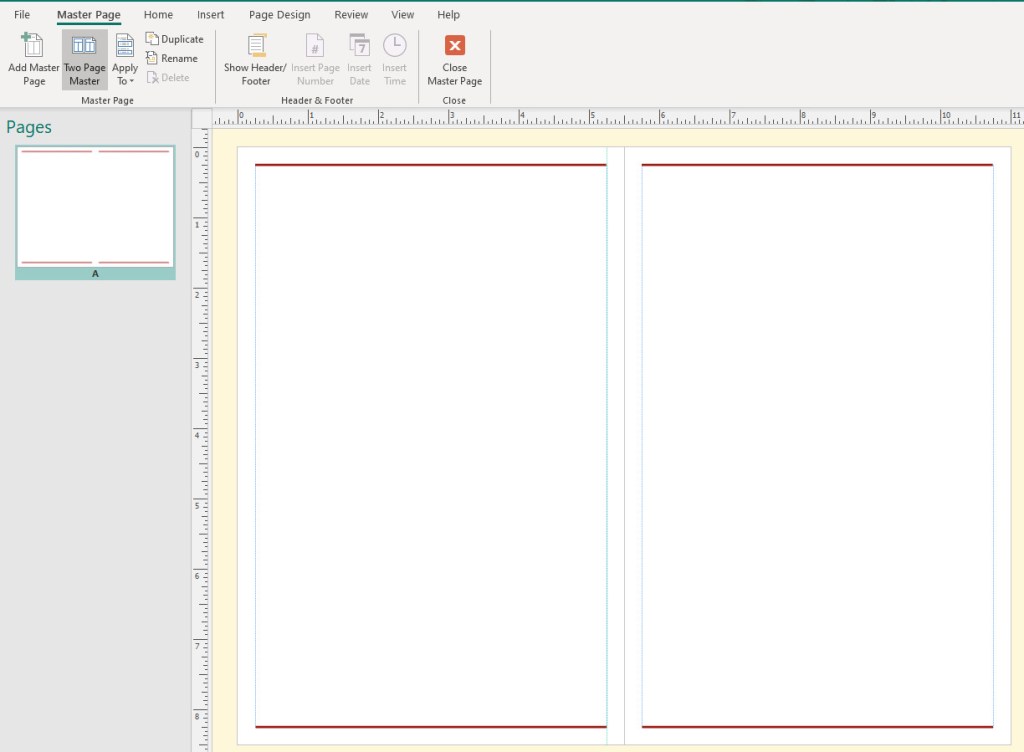
Task: Switch to the Home tab
Action: click(x=158, y=15)
